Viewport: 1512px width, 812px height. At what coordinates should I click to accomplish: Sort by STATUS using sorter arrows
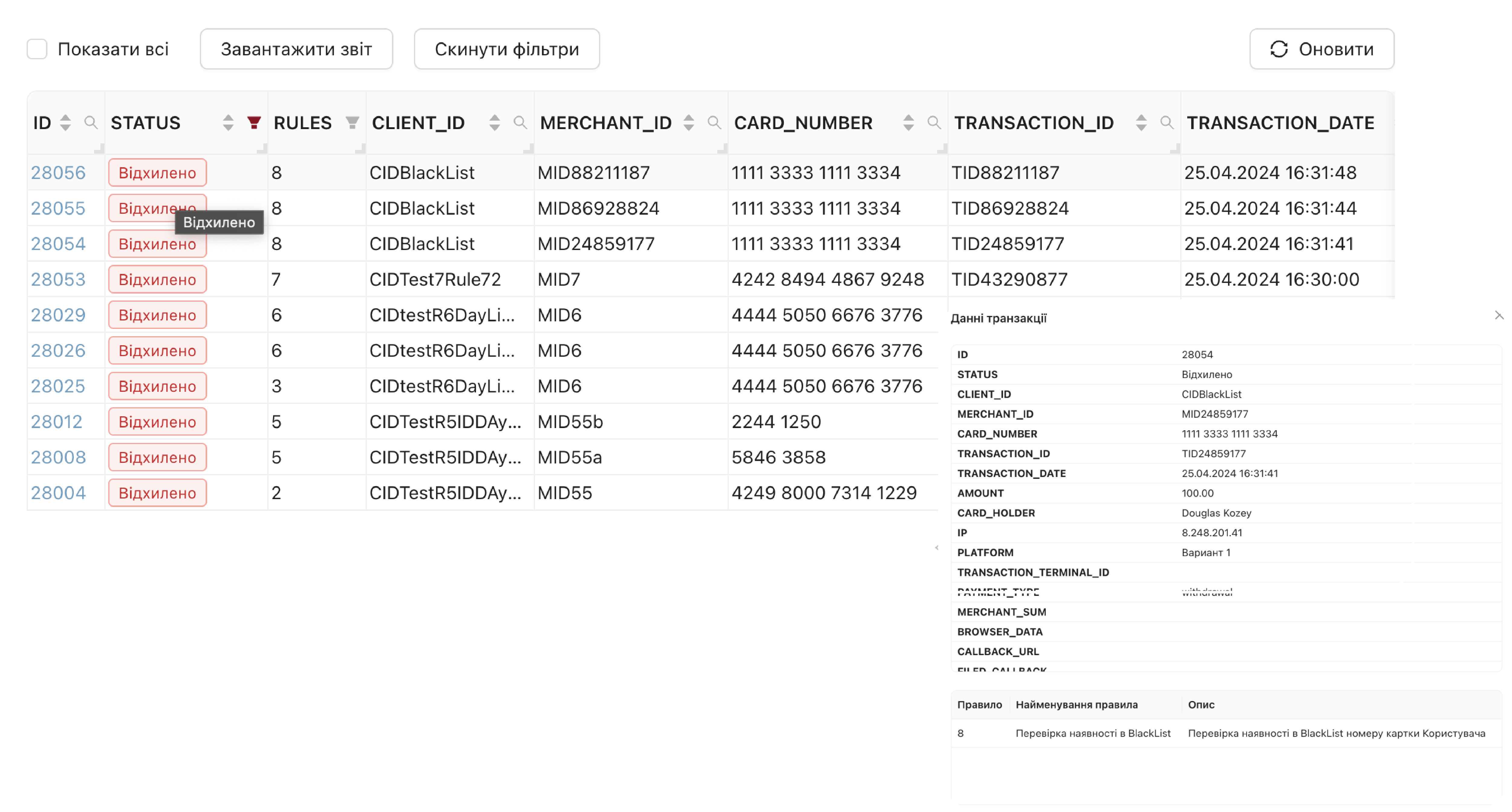point(228,123)
